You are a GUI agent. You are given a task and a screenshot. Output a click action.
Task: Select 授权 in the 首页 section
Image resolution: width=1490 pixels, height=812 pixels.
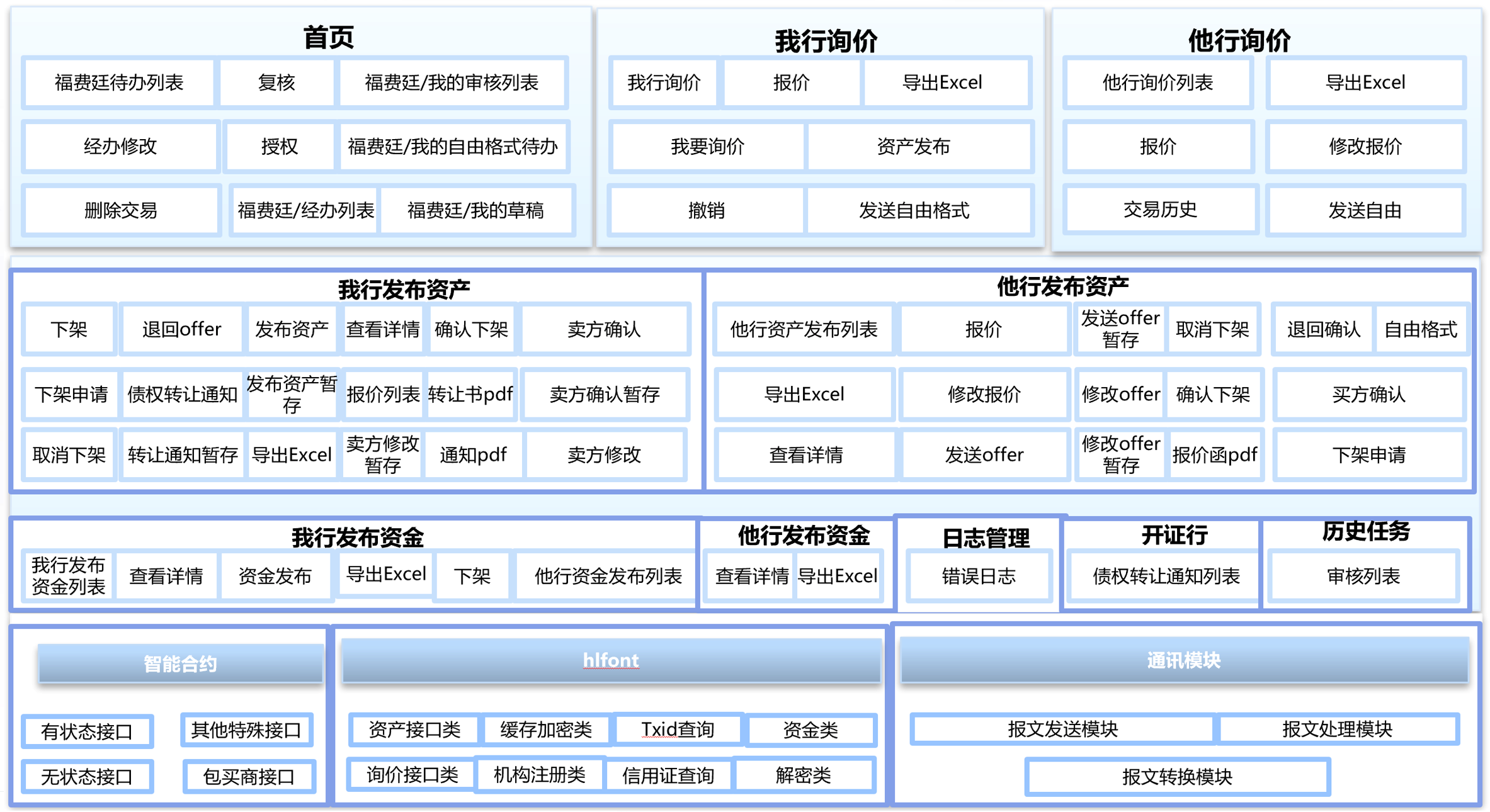[279, 147]
